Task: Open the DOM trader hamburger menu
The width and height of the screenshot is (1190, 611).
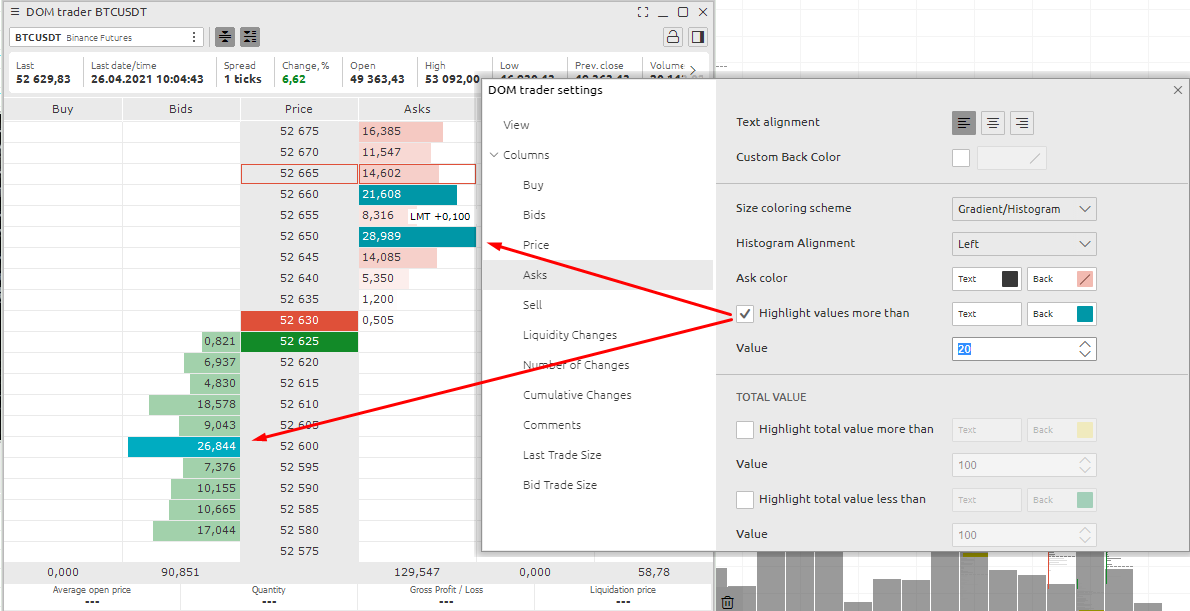Action: pyautogui.click(x=15, y=12)
